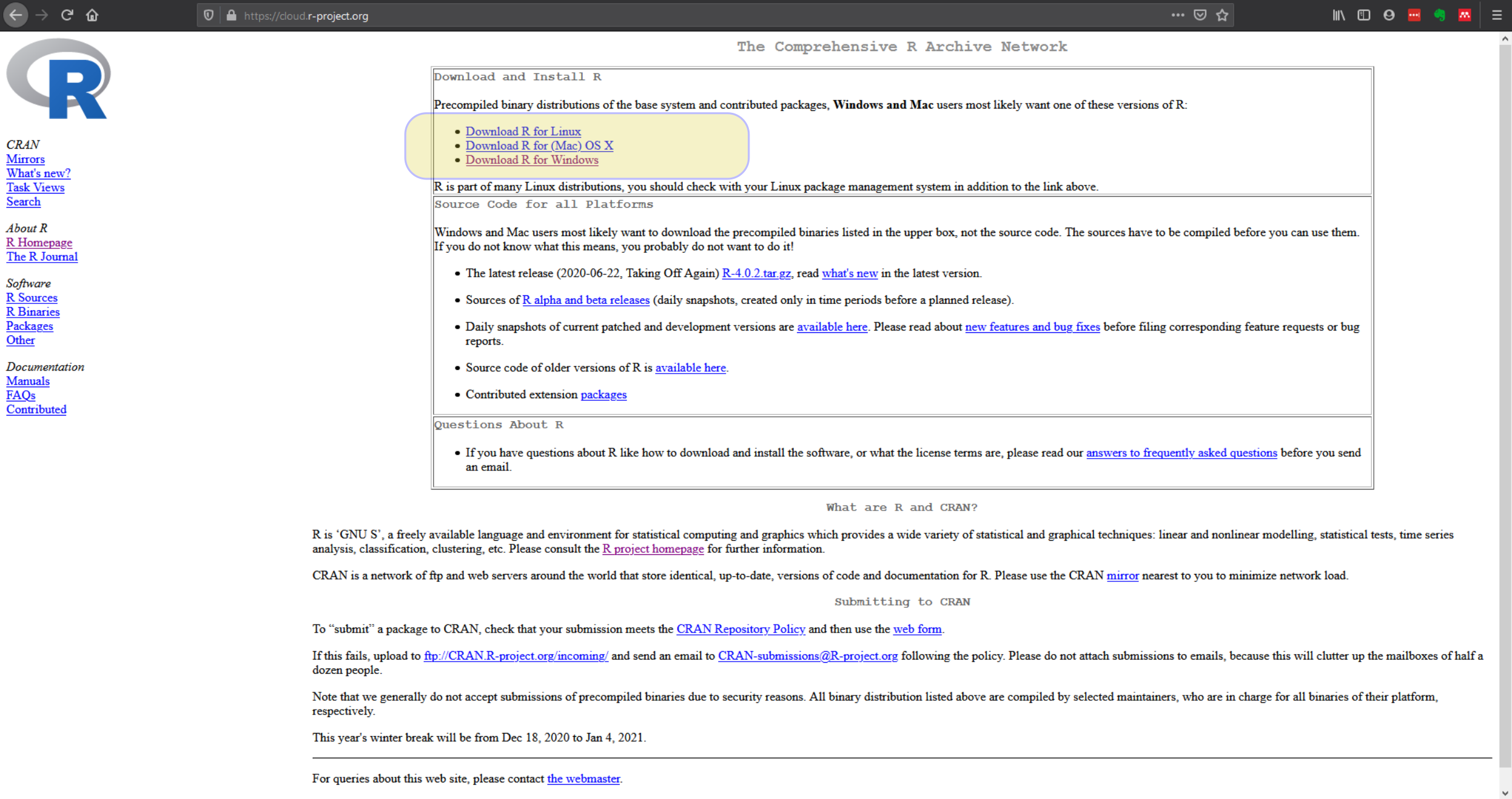1512x799 pixels.
Task: Open Download R for (Mac) OS X
Action: [539, 145]
